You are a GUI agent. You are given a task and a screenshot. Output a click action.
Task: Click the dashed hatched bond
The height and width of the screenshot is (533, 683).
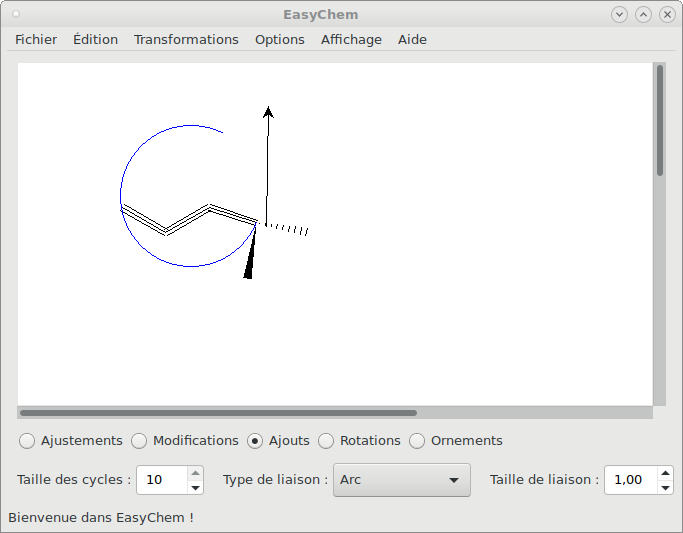click(287, 228)
